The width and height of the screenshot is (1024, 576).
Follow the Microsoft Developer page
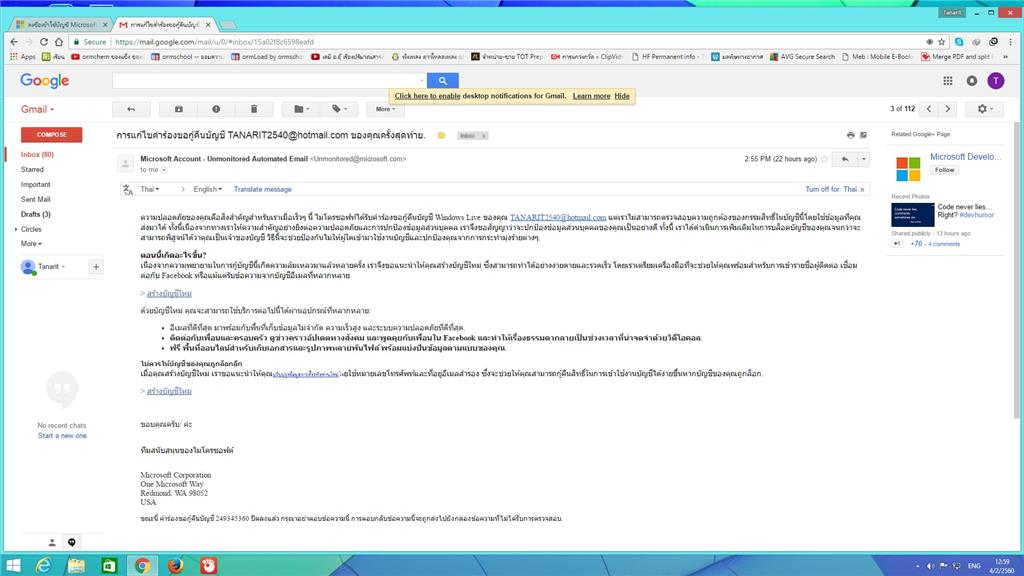[944, 170]
